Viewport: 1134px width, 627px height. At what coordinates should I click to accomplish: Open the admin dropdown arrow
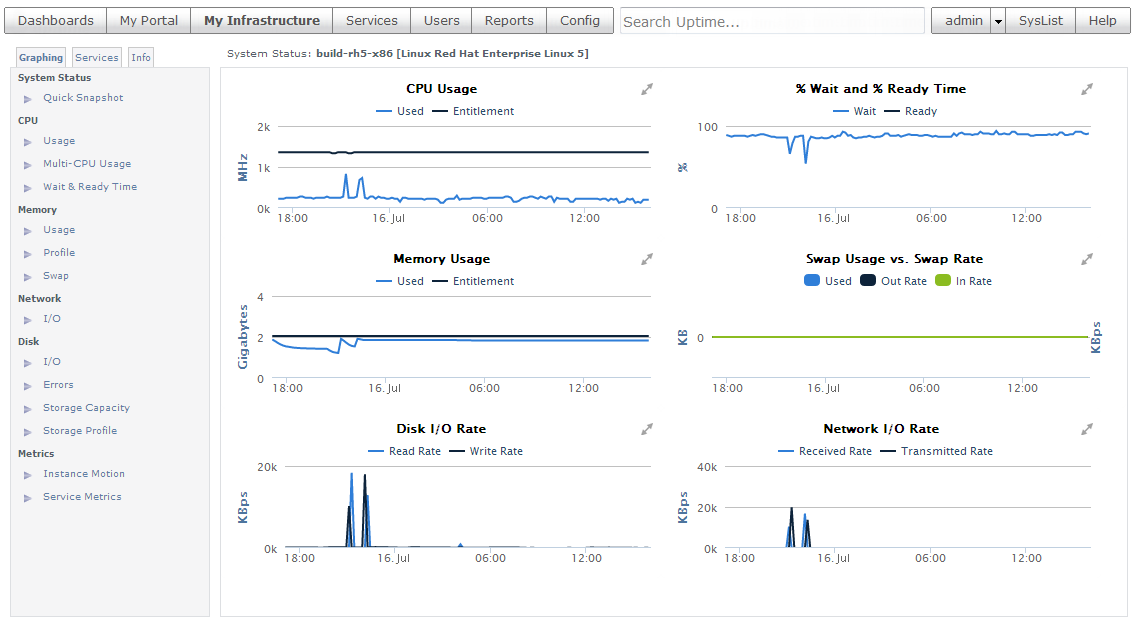click(x=998, y=22)
